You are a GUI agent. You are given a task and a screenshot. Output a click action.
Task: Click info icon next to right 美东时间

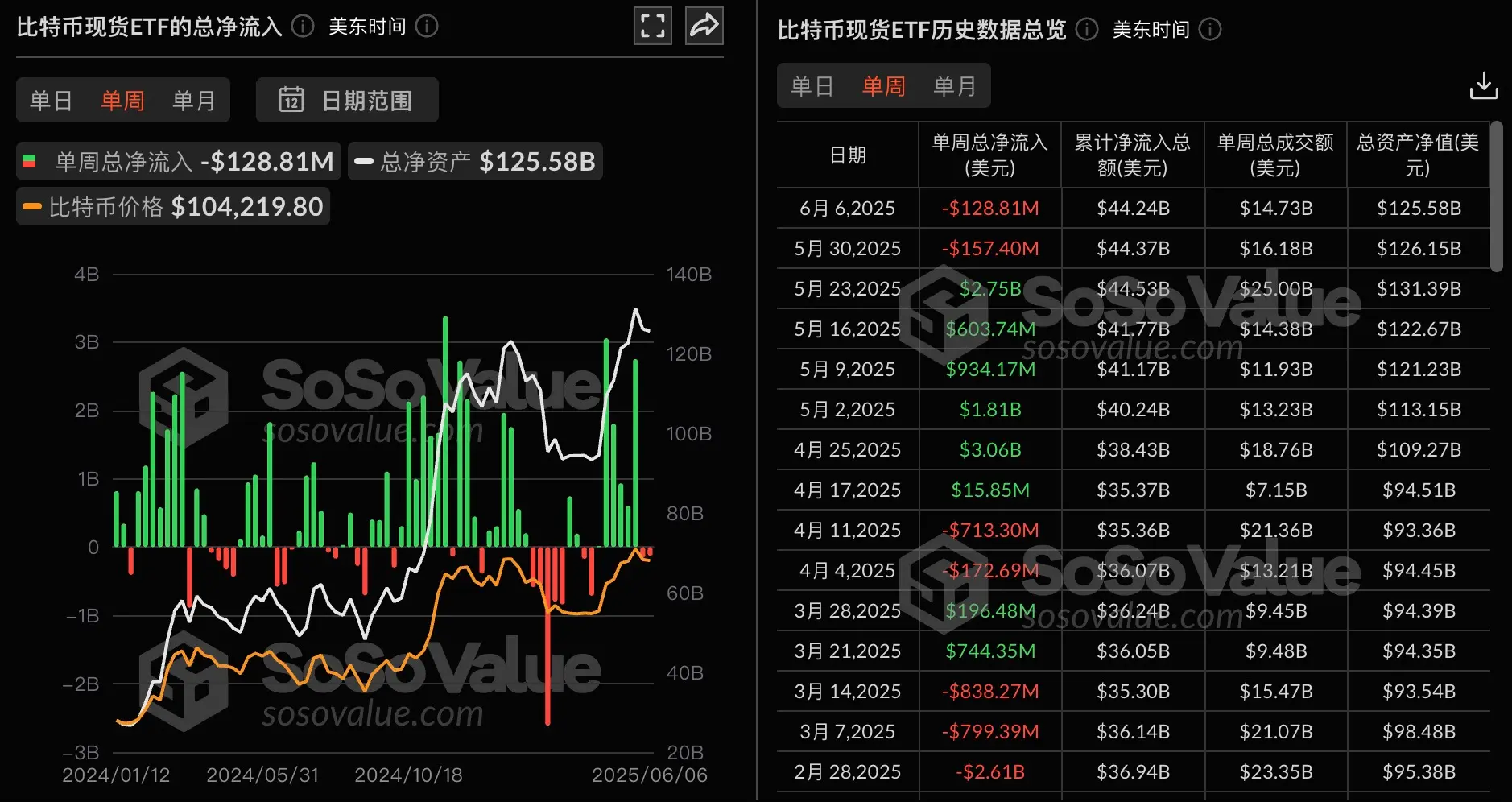click(x=1210, y=30)
